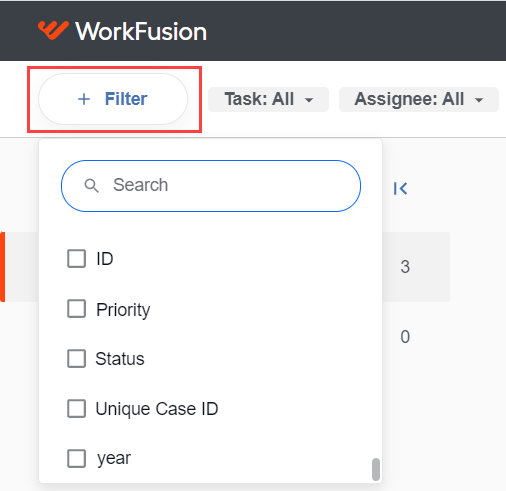The image size is (506, 491).
Task: Tick the Status checkbox
Action: click(76, 359)
